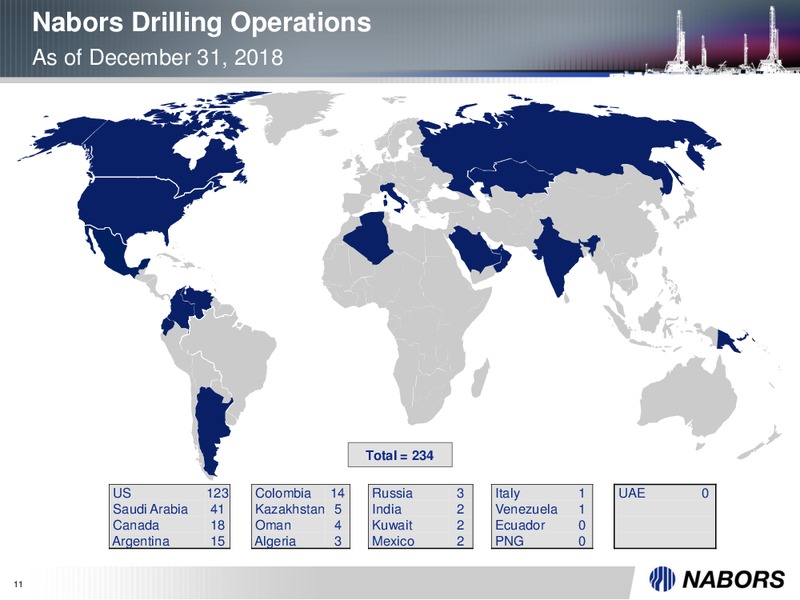Click Algeria on the world map
Screen dimensions: 800x600
point(370,239)
